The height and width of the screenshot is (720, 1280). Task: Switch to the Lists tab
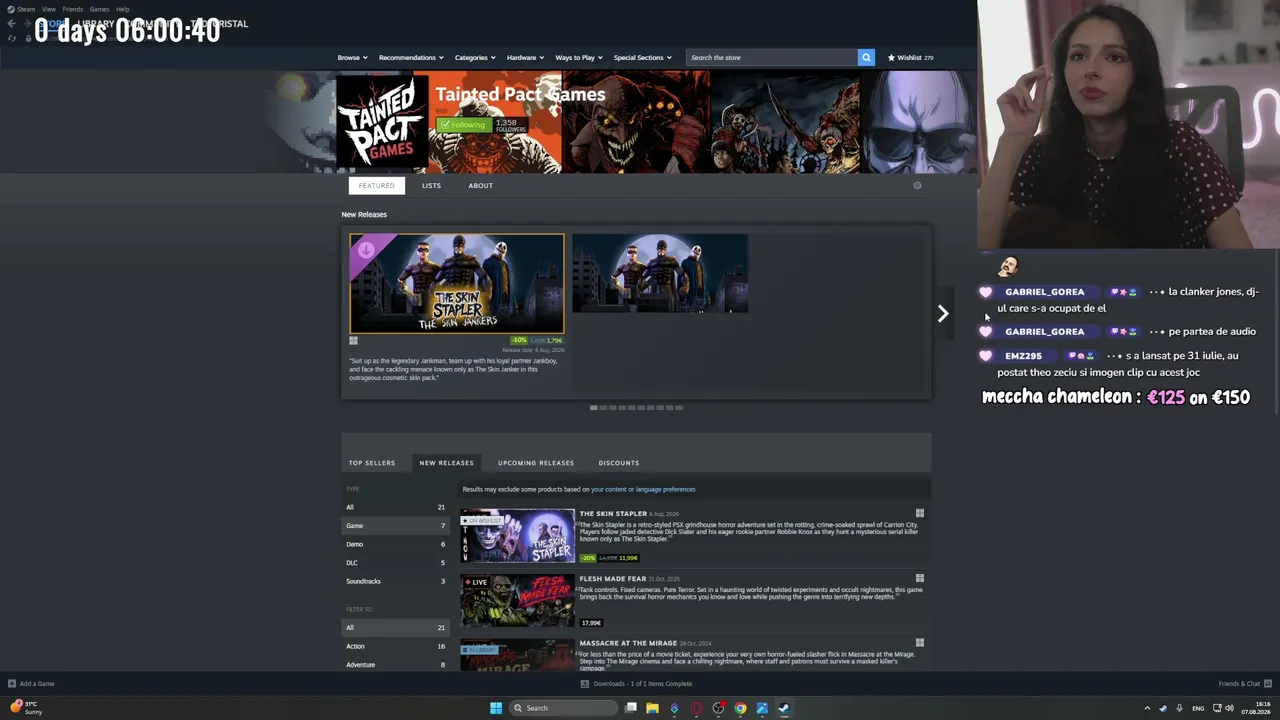tap(431, 185)
